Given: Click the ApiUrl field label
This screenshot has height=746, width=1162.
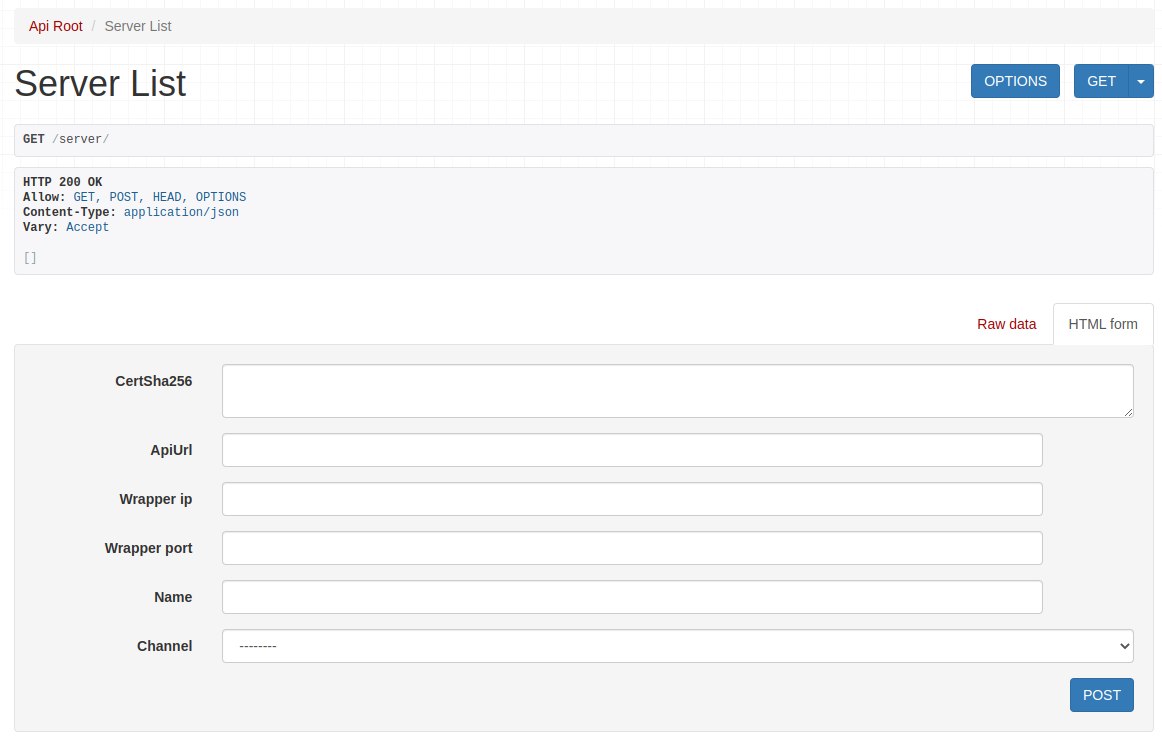Looking at the screenshot, I should tap(171, 450).
